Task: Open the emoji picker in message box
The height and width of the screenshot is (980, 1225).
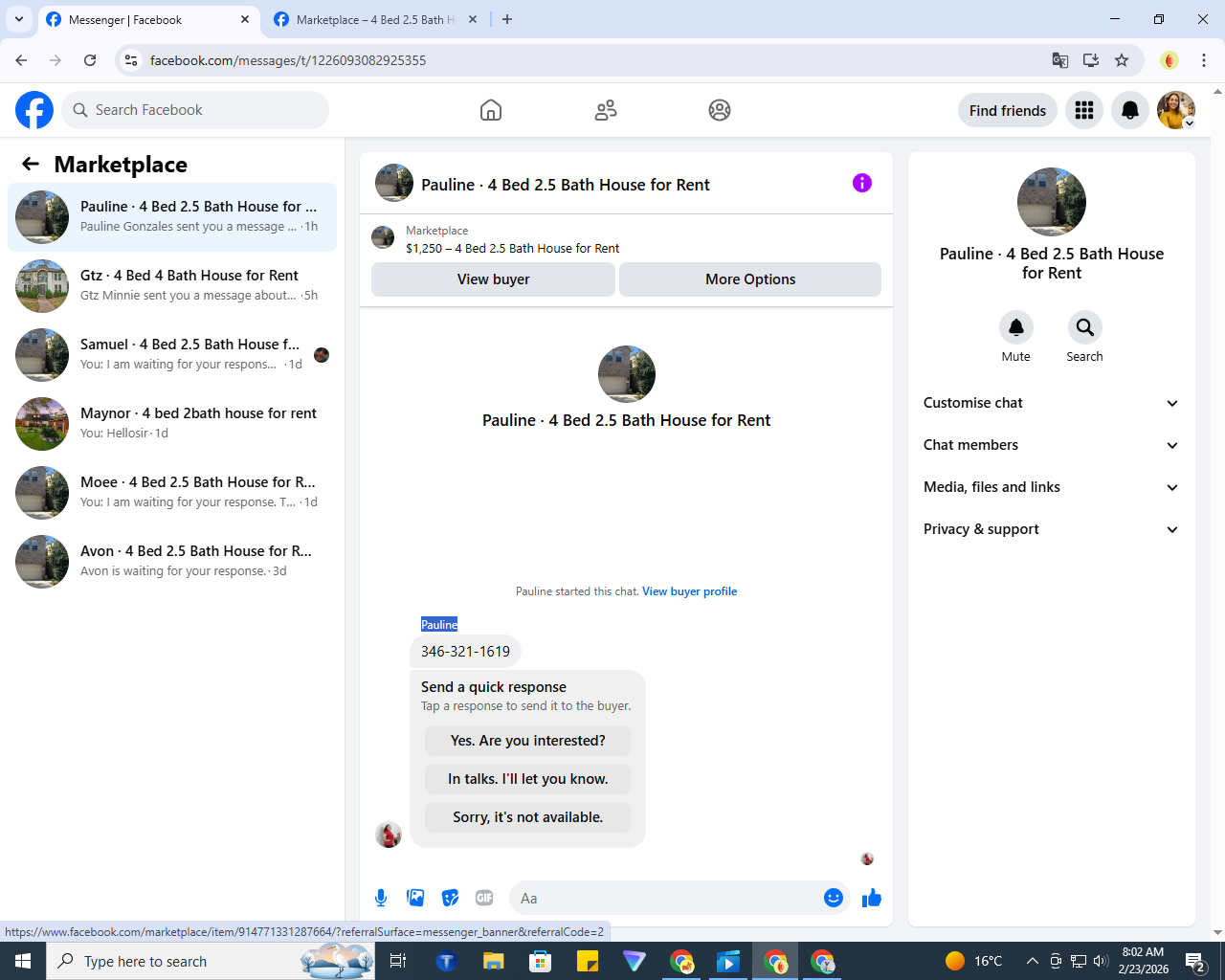Action: (x=834, y=898)
